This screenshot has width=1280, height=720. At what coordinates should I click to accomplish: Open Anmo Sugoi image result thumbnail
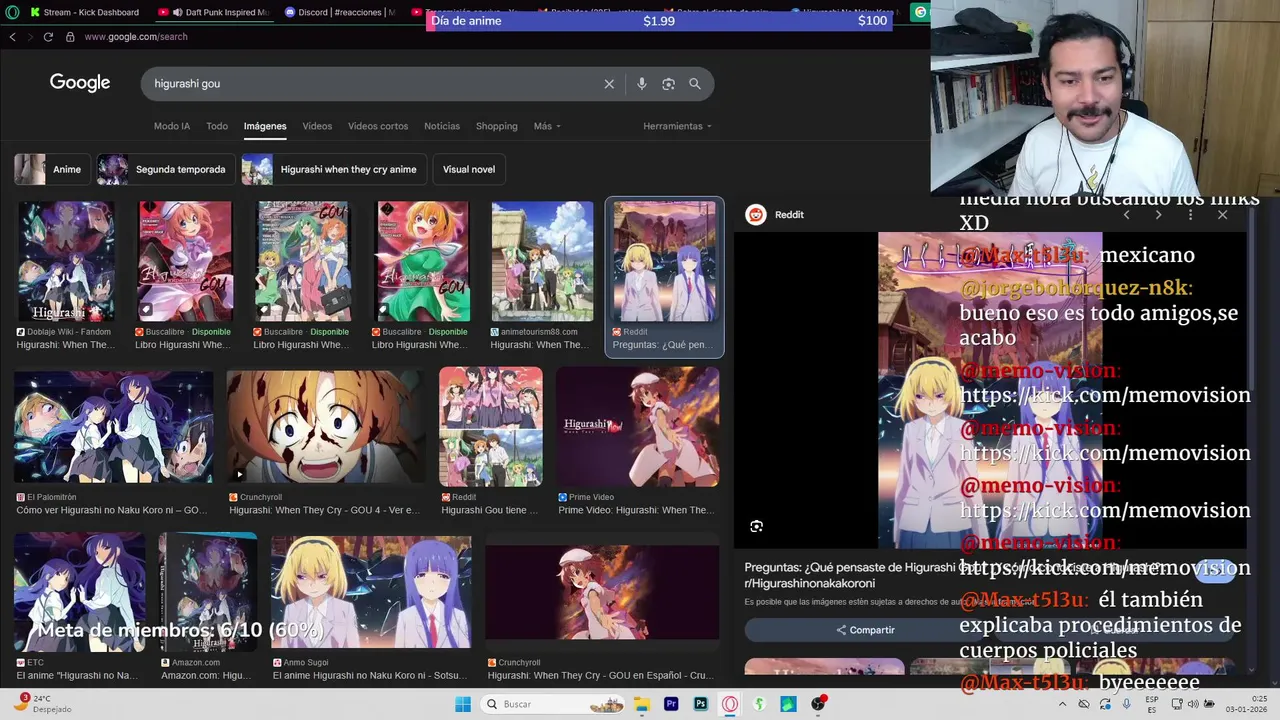[x=371, y=593]
